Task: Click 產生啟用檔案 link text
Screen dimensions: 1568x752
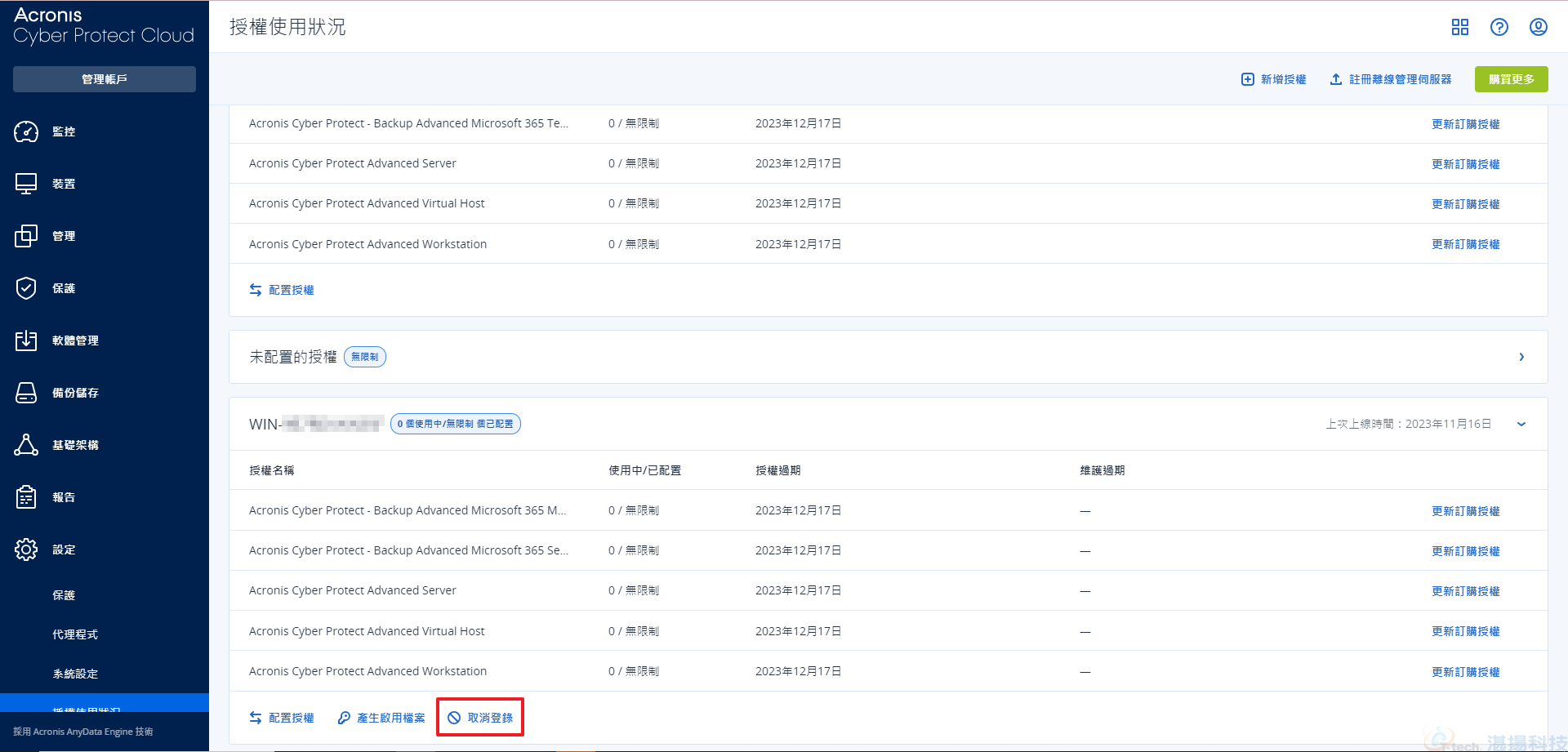Action: pyautogui.click(x=391, y=718)
